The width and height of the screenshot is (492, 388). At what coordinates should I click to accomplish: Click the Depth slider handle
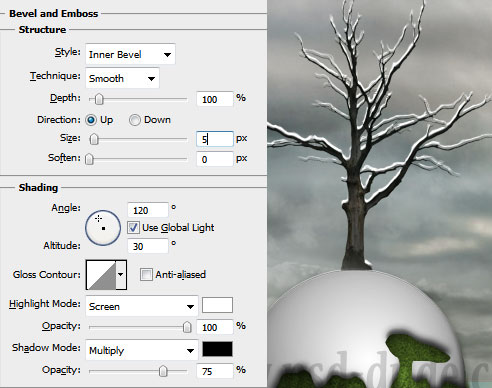(99, 99)
